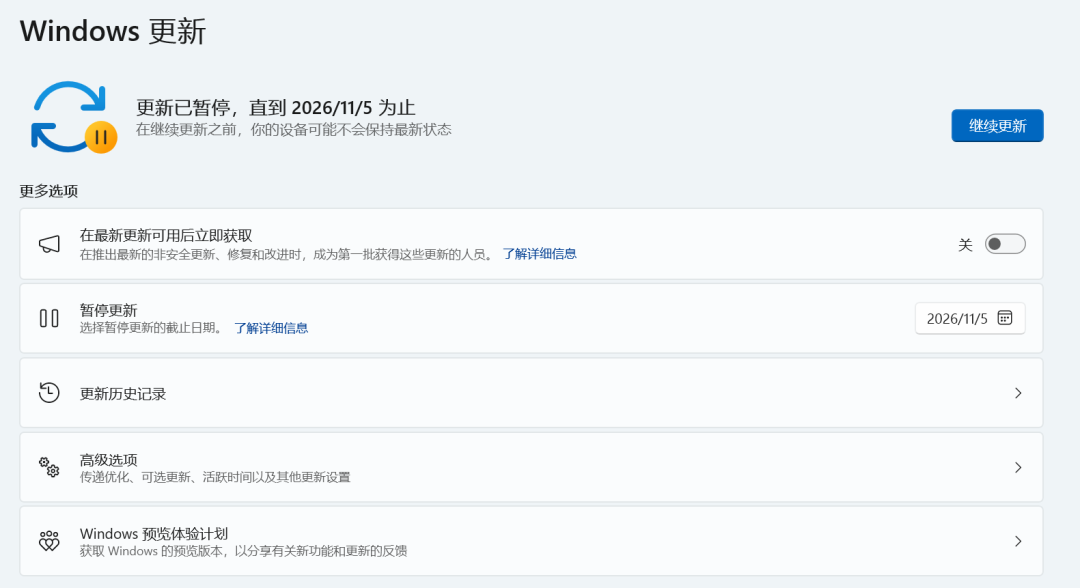Click the Windows 更新 page title
The width and height of the screenshot is (1080, 588).
point(113,31)
